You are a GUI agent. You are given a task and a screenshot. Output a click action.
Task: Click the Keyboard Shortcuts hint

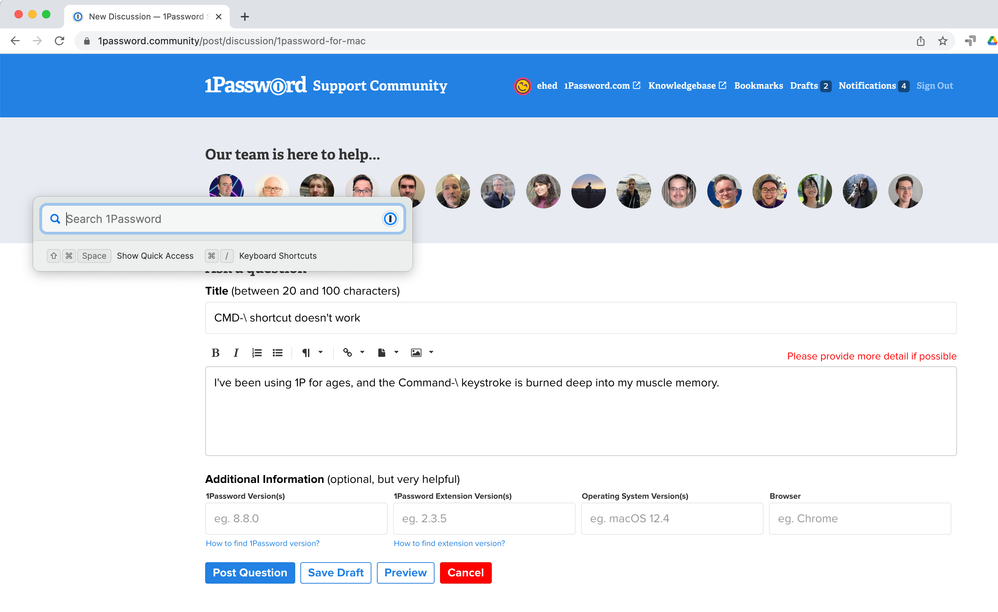coord(278,256)
